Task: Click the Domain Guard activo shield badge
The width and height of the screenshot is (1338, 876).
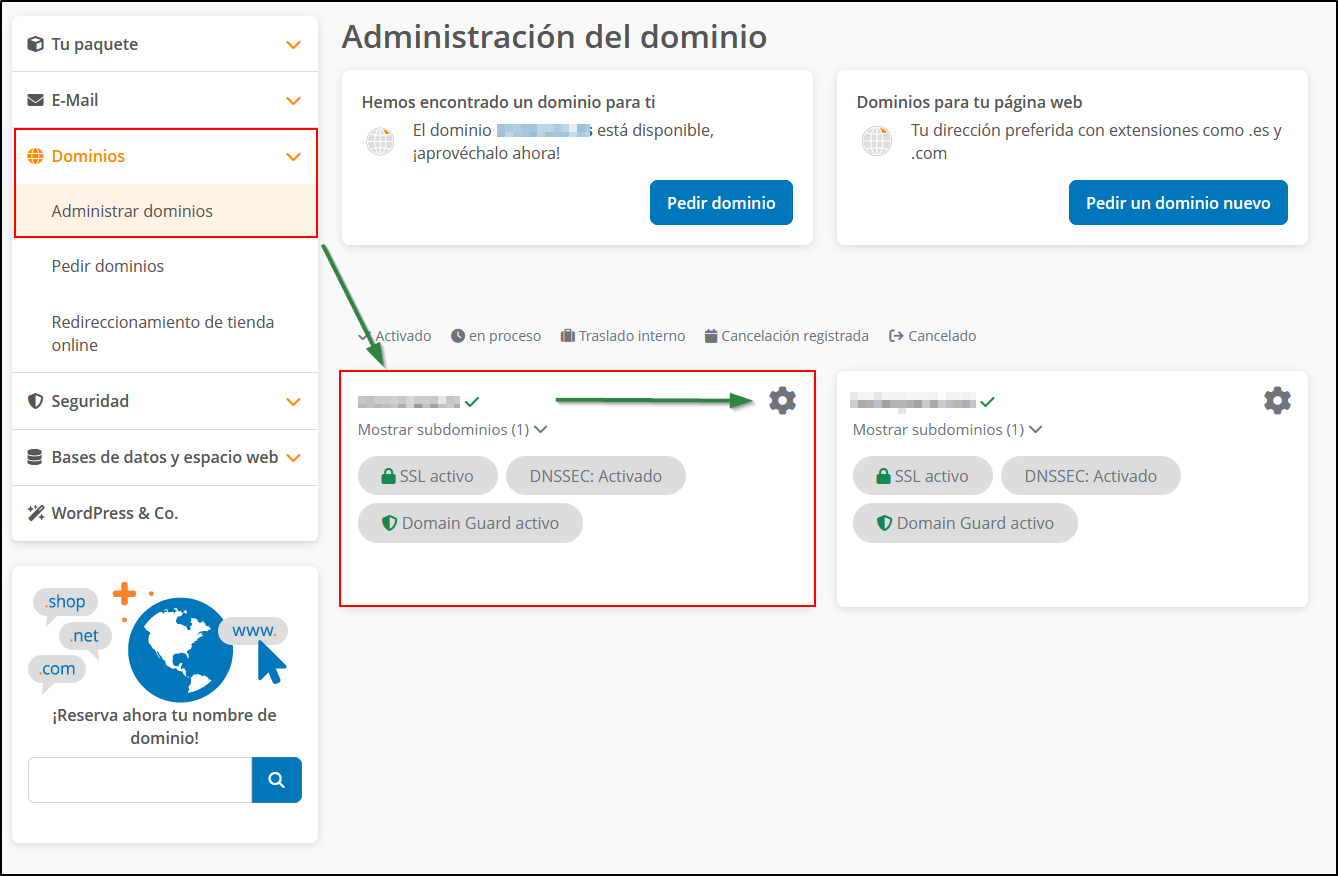Action: coord(469,522)
